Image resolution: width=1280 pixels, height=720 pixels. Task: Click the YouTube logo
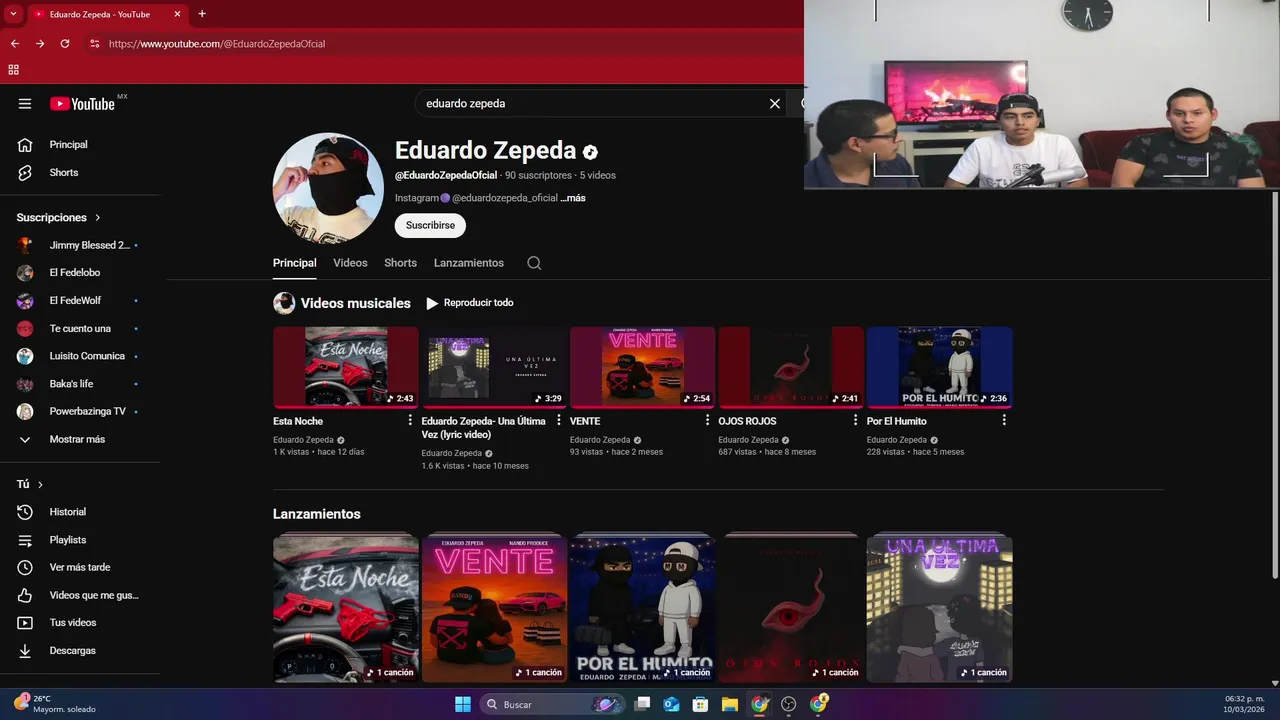pos(82,104)
